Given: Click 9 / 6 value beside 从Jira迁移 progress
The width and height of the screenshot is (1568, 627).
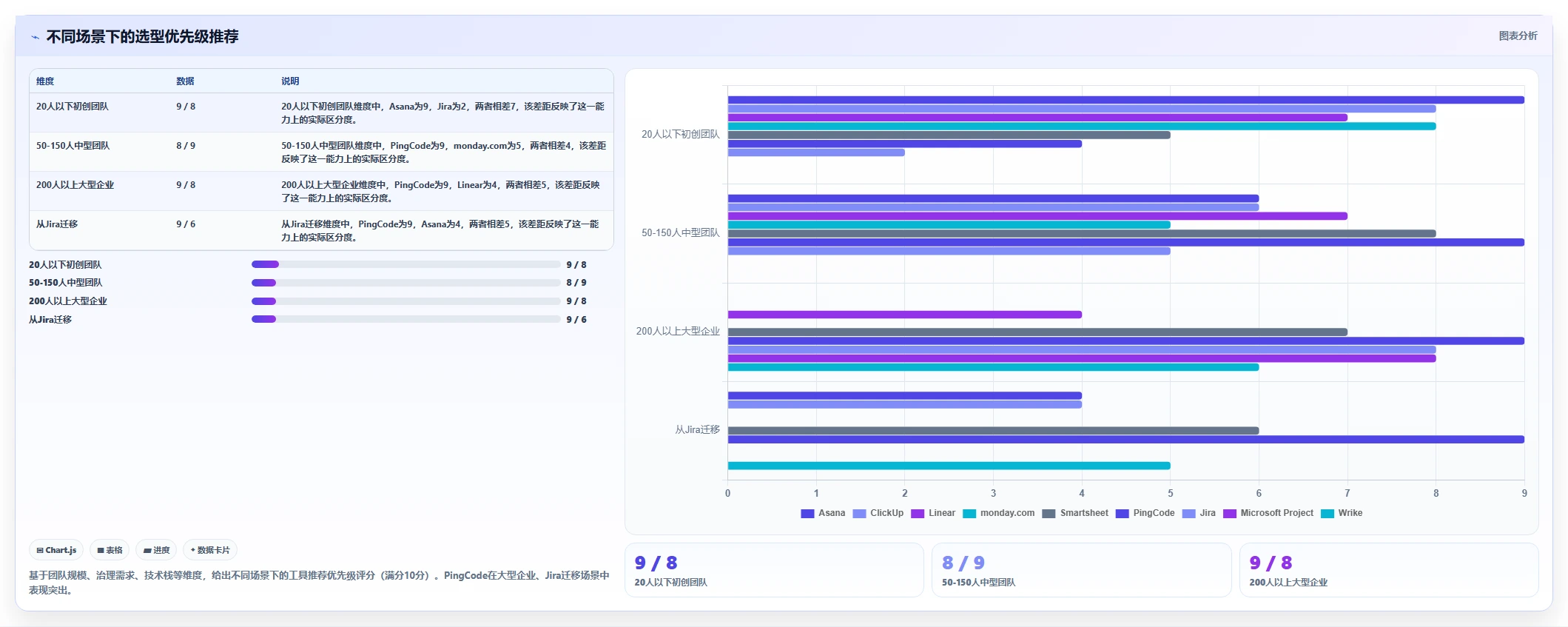Looking at the screenshot, I should click(x=576, y=320).
